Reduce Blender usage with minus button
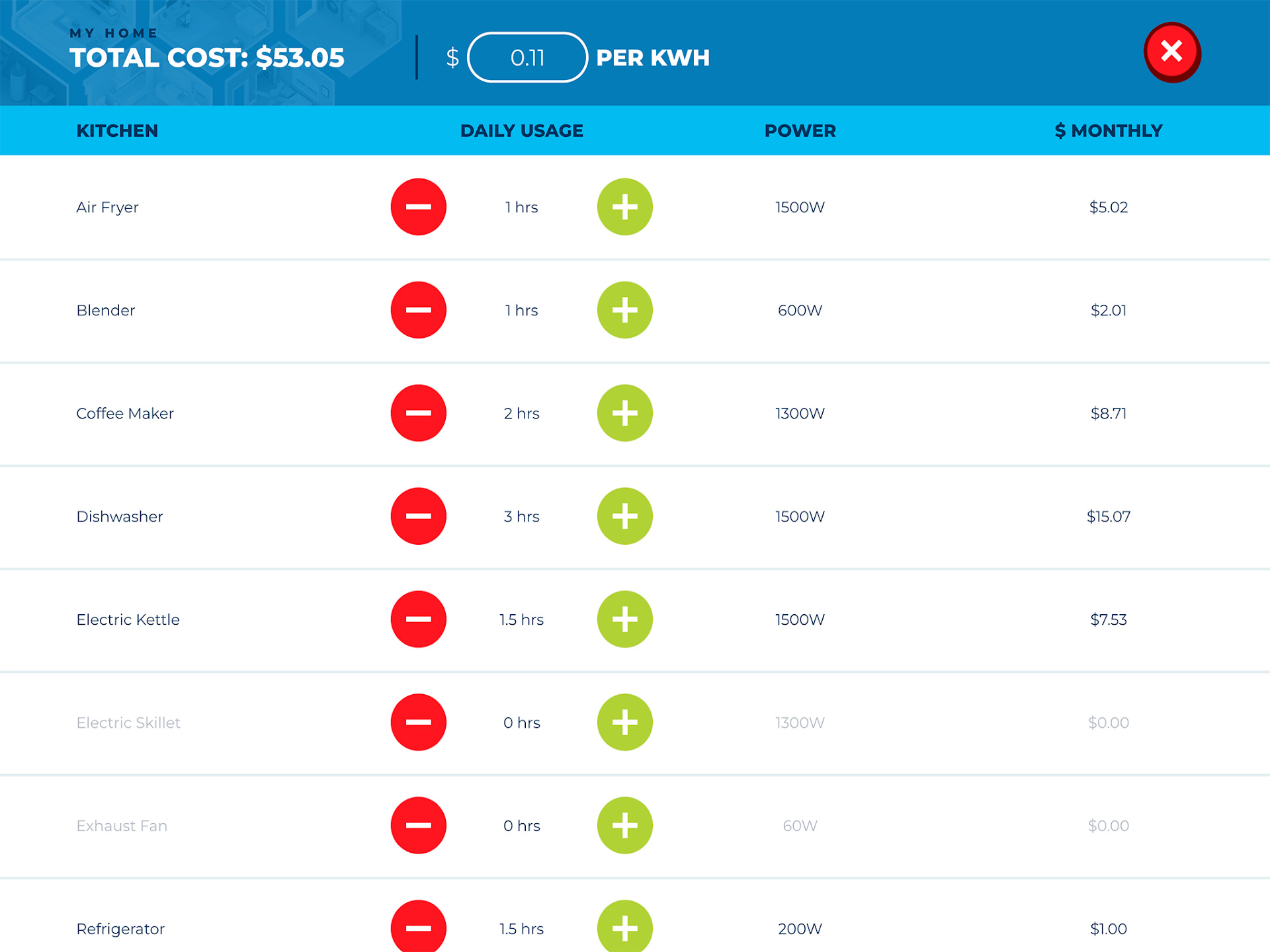Image resolution: width=1270 pixels, height=952 pixels. (418, 310)
